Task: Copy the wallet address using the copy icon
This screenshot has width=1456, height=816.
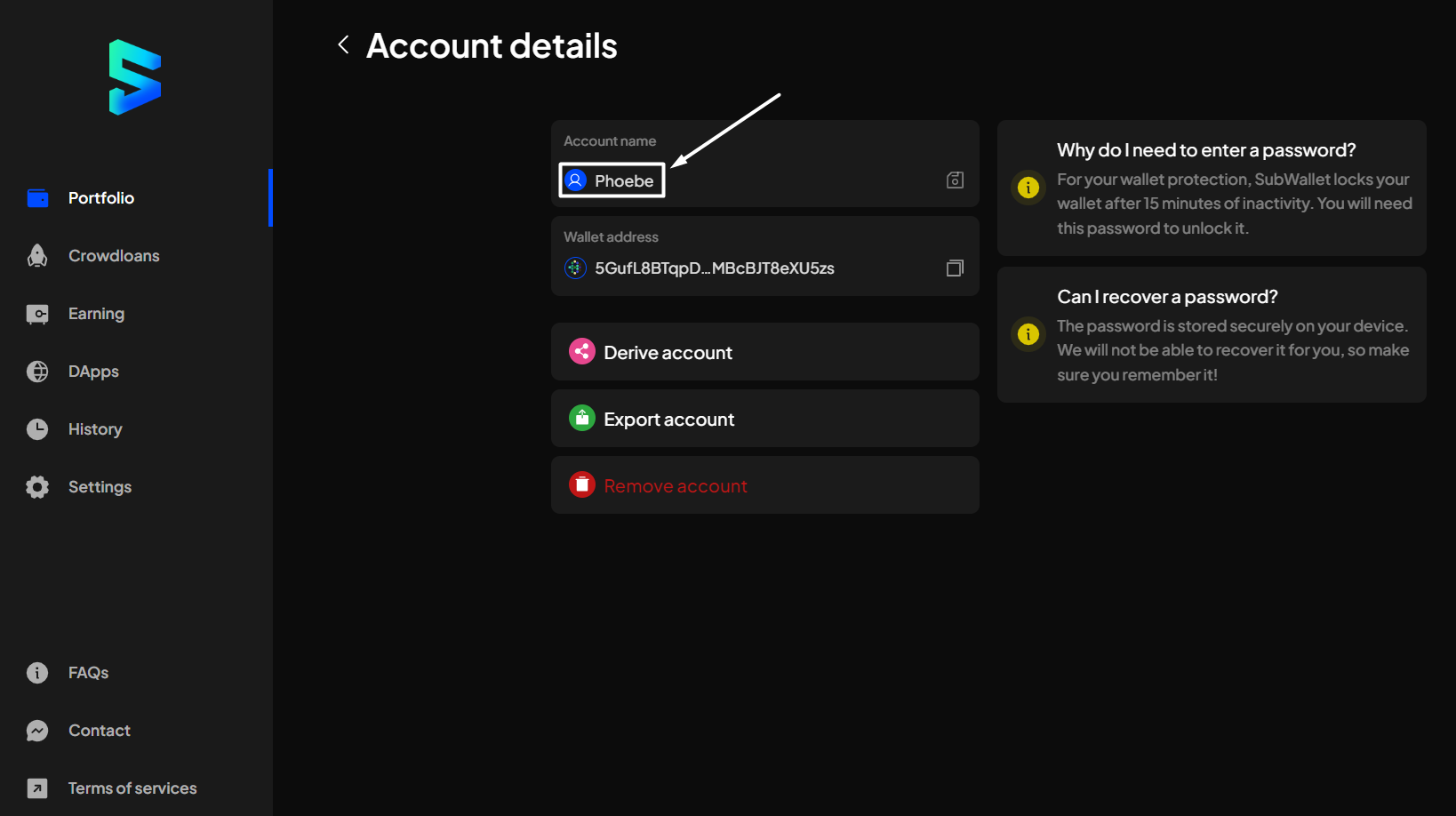Action: click(955, 268)
